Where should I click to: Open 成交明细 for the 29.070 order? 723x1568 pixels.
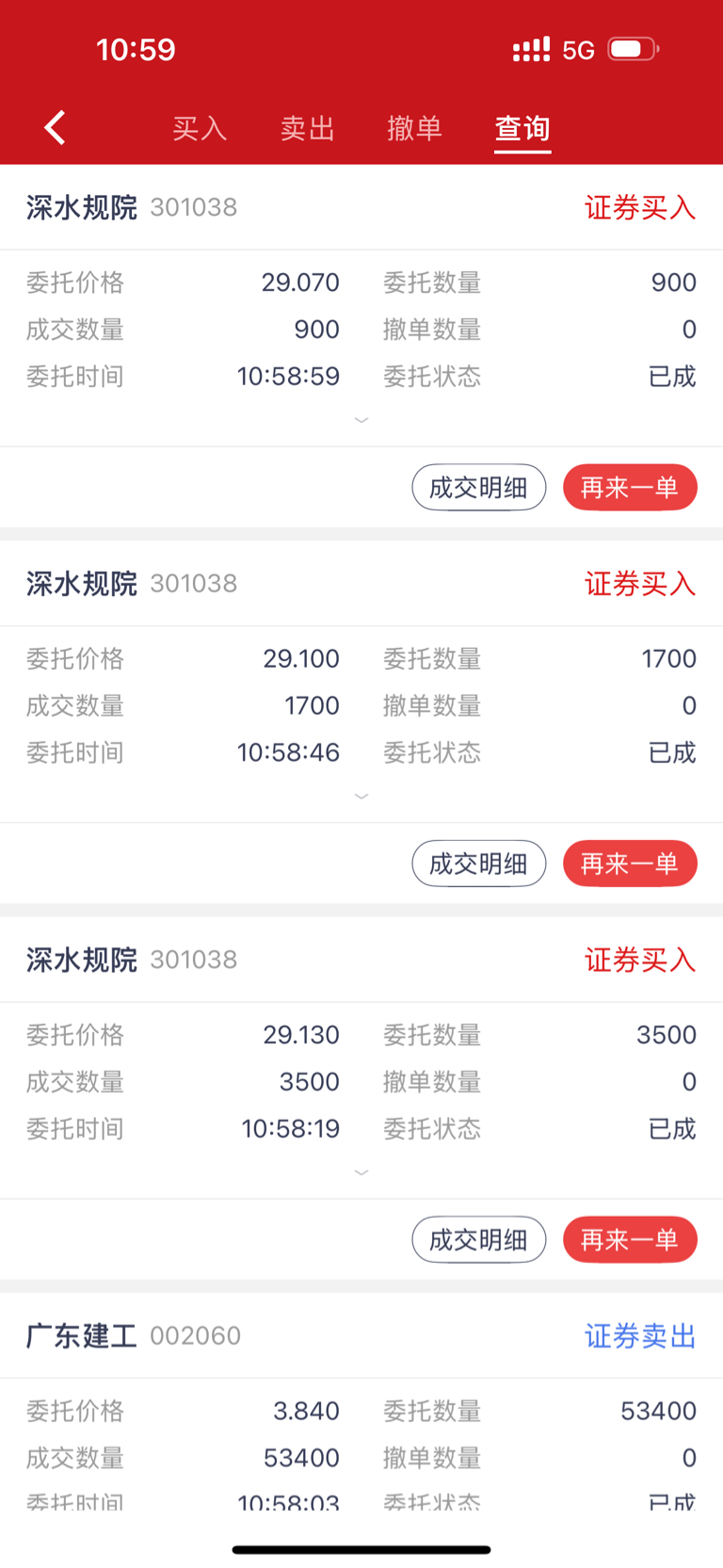click(x=478, y=488)
